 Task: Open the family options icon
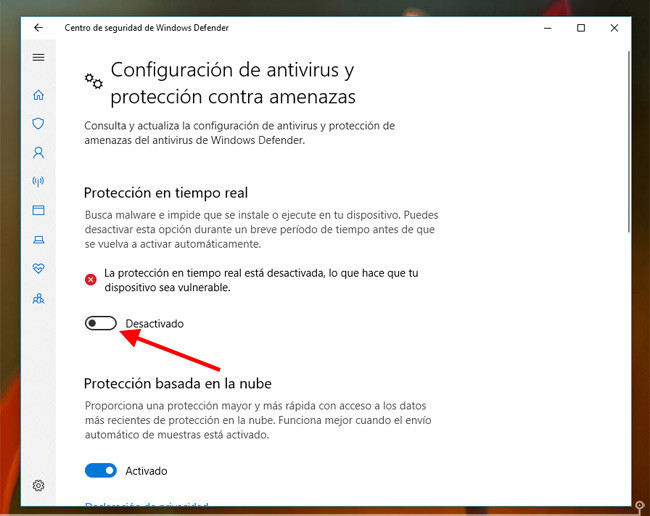38,298
